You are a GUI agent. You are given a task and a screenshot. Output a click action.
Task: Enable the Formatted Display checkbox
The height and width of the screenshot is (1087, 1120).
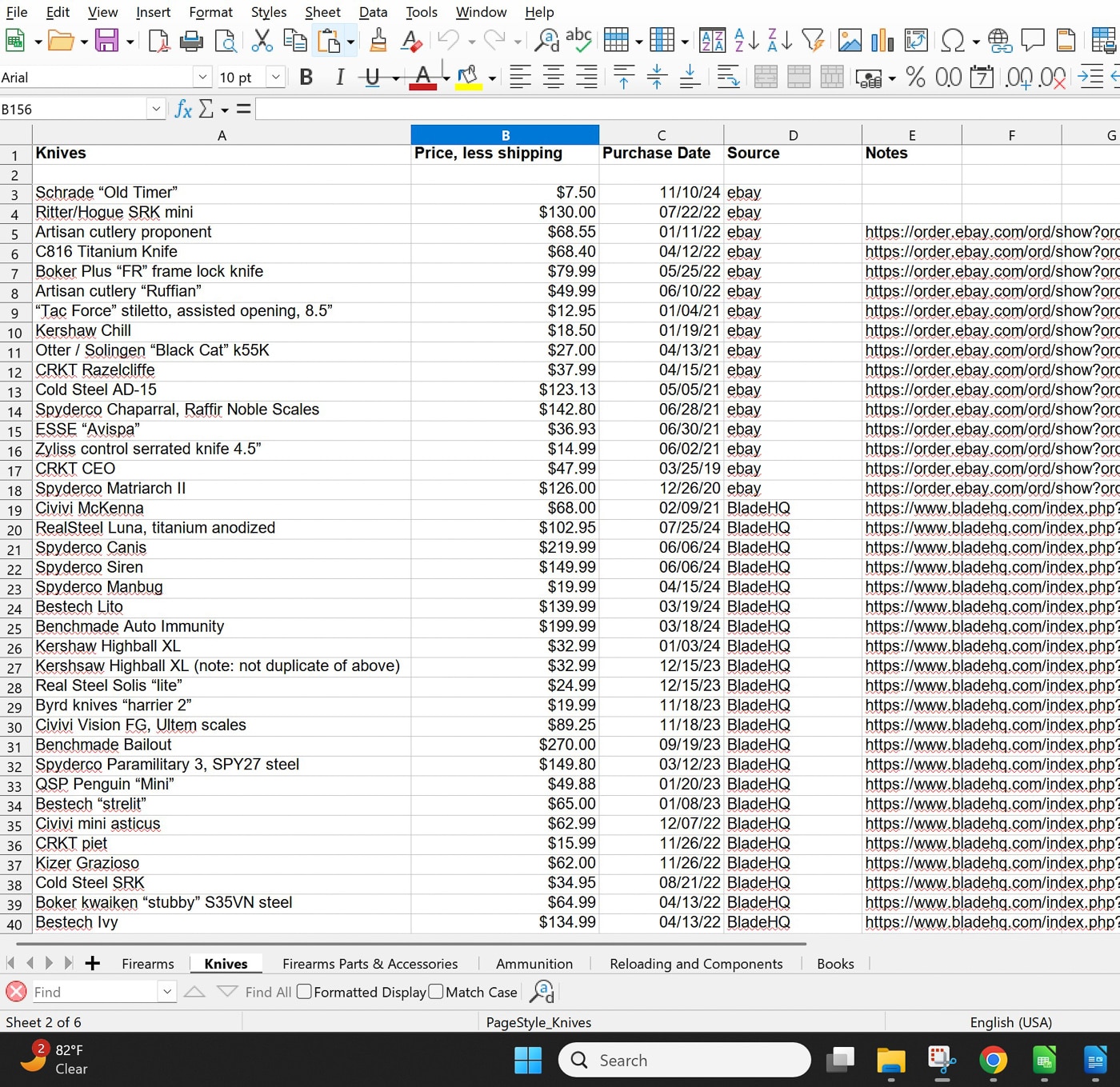pyautogui.click(x=304, y=991)
